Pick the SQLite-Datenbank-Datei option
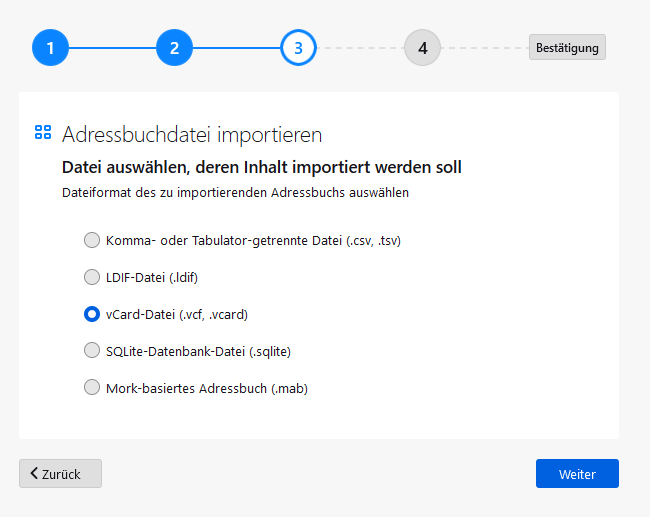The image size is (650, 517). pos(92,351)
